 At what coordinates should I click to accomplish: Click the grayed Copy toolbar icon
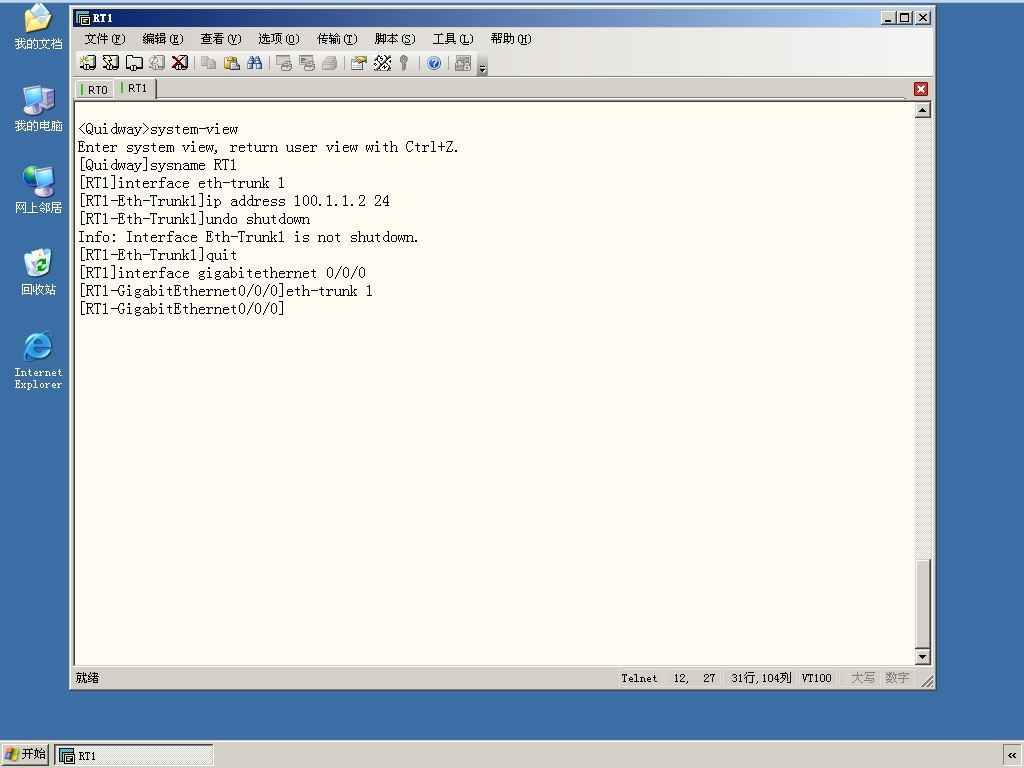[x=208, y=63]
